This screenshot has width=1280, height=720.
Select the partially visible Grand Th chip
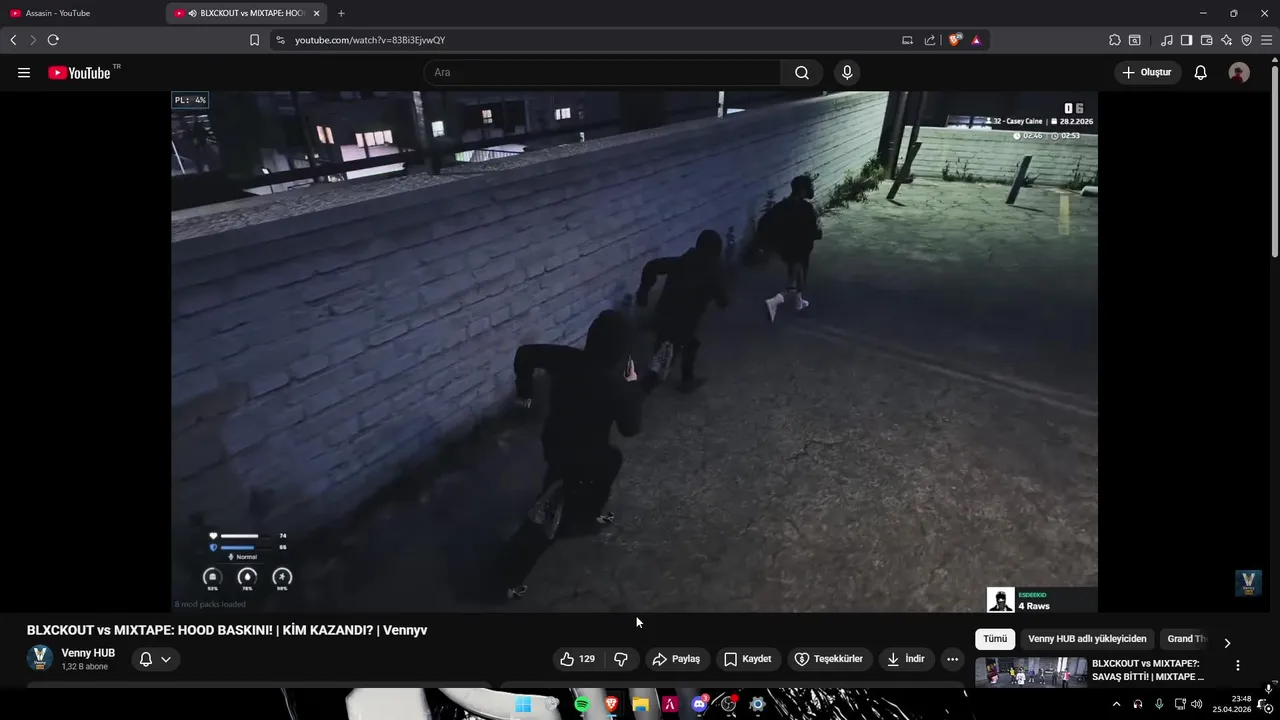pyautogui.click(x=1186, y=639)
